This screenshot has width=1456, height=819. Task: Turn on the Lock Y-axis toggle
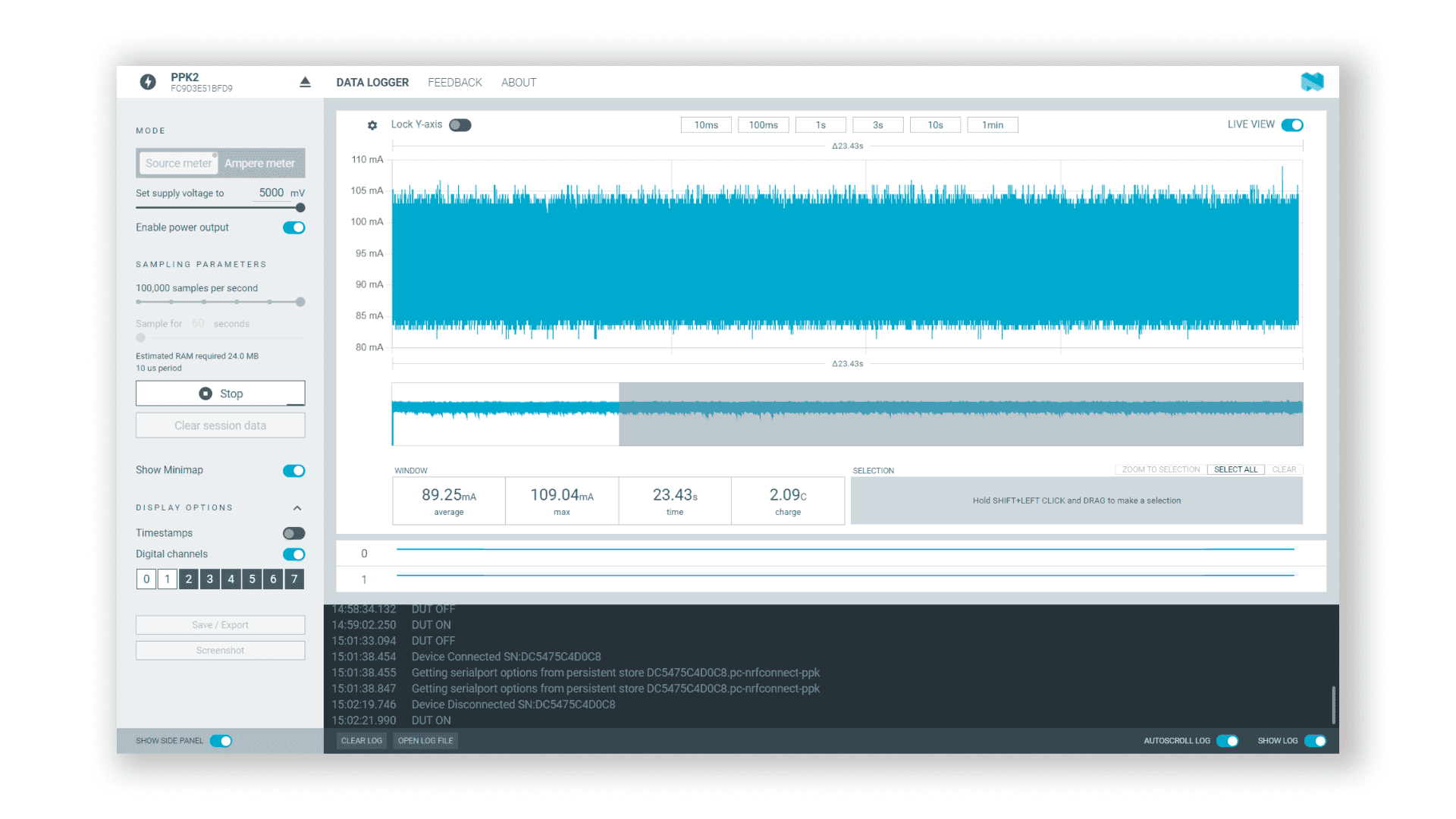(460, 125)
